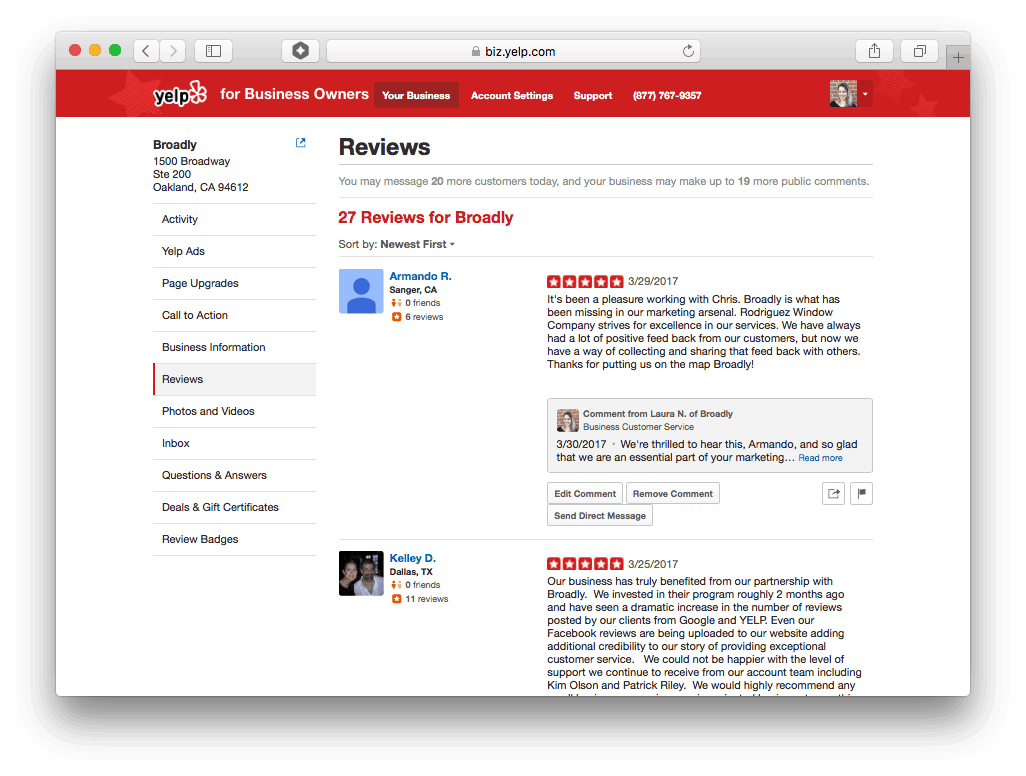This screenshot has height=776, width=1026.
Task: Click Armando R.'s default avatar
Action: tap(361, 291)
